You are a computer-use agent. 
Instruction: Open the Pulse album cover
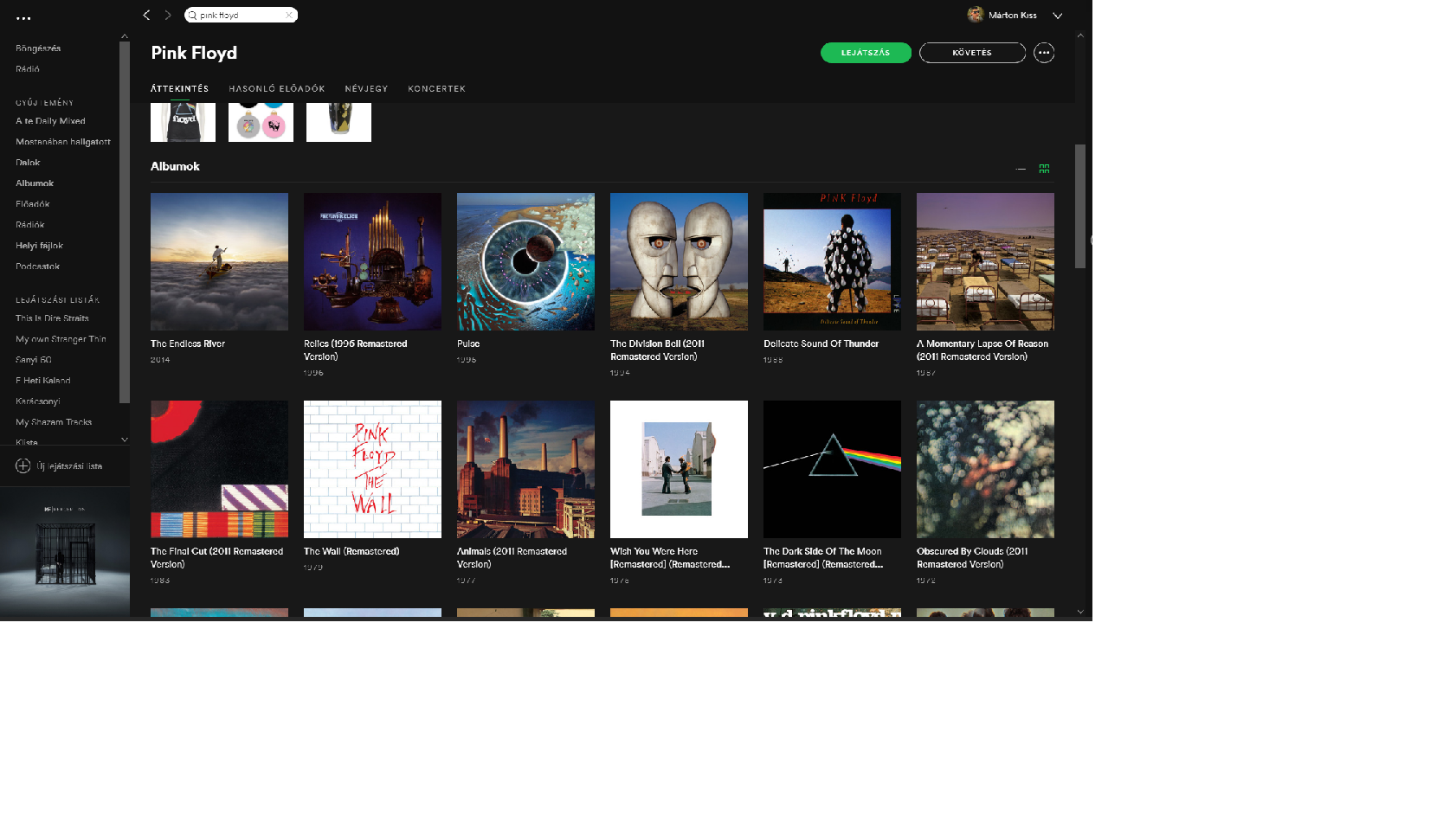click(x=525, y=261)
